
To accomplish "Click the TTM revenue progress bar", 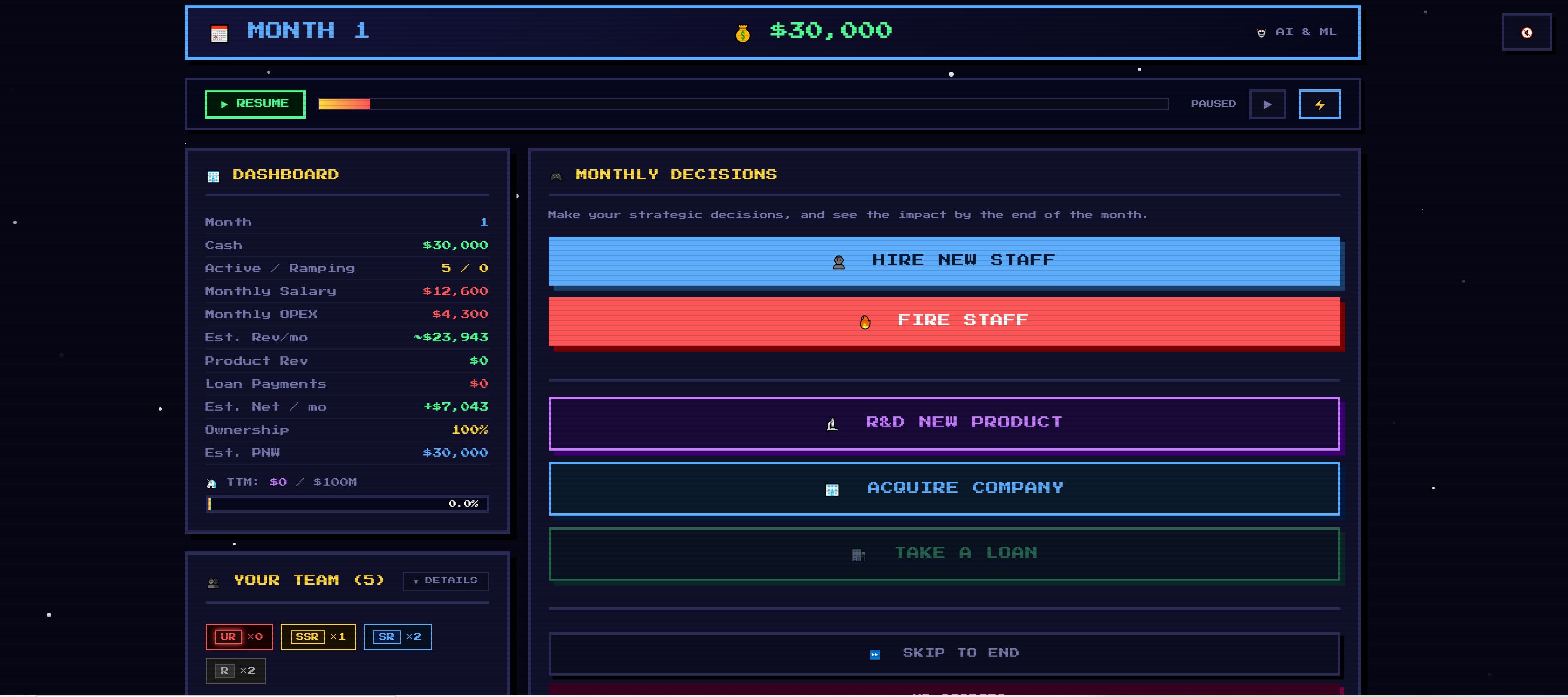I will [x=346, y=504].
